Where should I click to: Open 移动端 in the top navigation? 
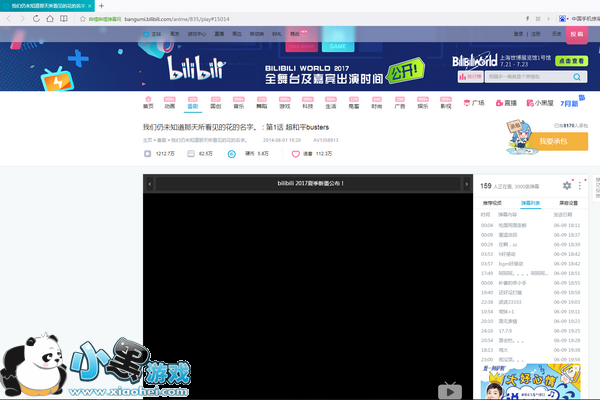[x=257, y=34]
